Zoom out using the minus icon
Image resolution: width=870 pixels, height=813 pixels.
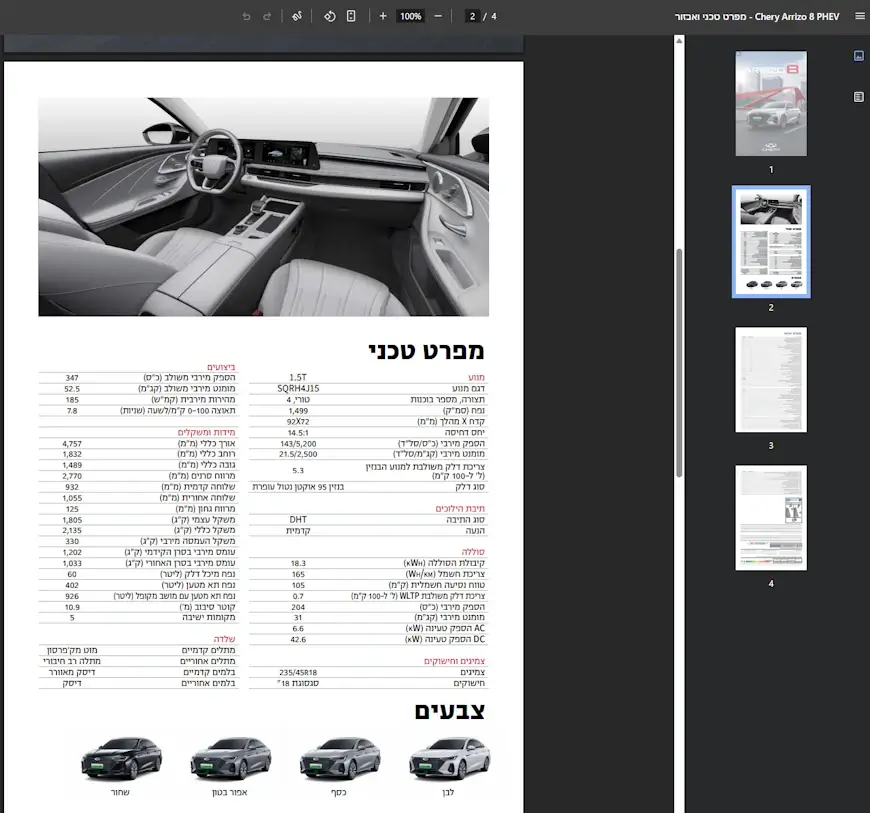click(x=436, y=16)
